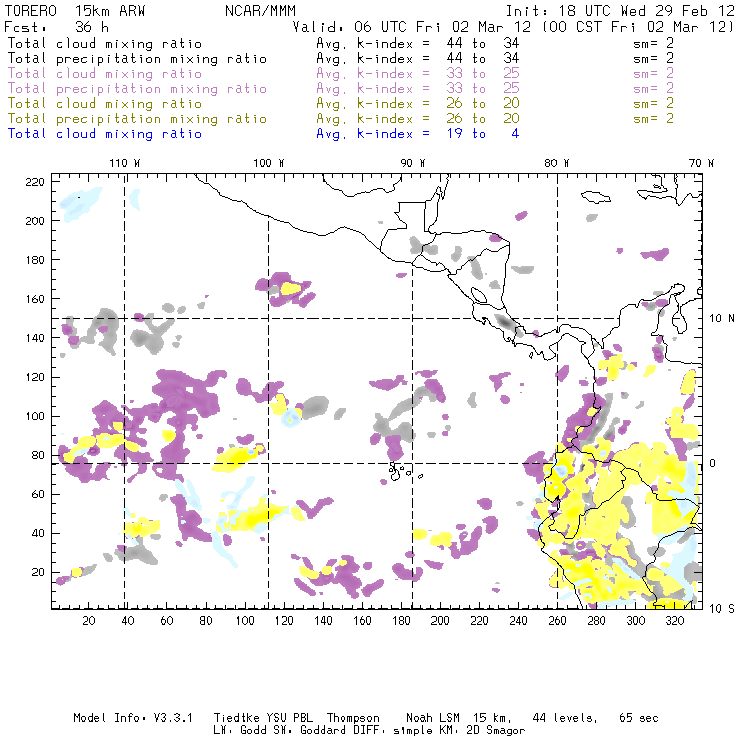Click '180' on the vertical axis
Image resolution: width=740 pixels, height=740 pixels.
[35, 260]
